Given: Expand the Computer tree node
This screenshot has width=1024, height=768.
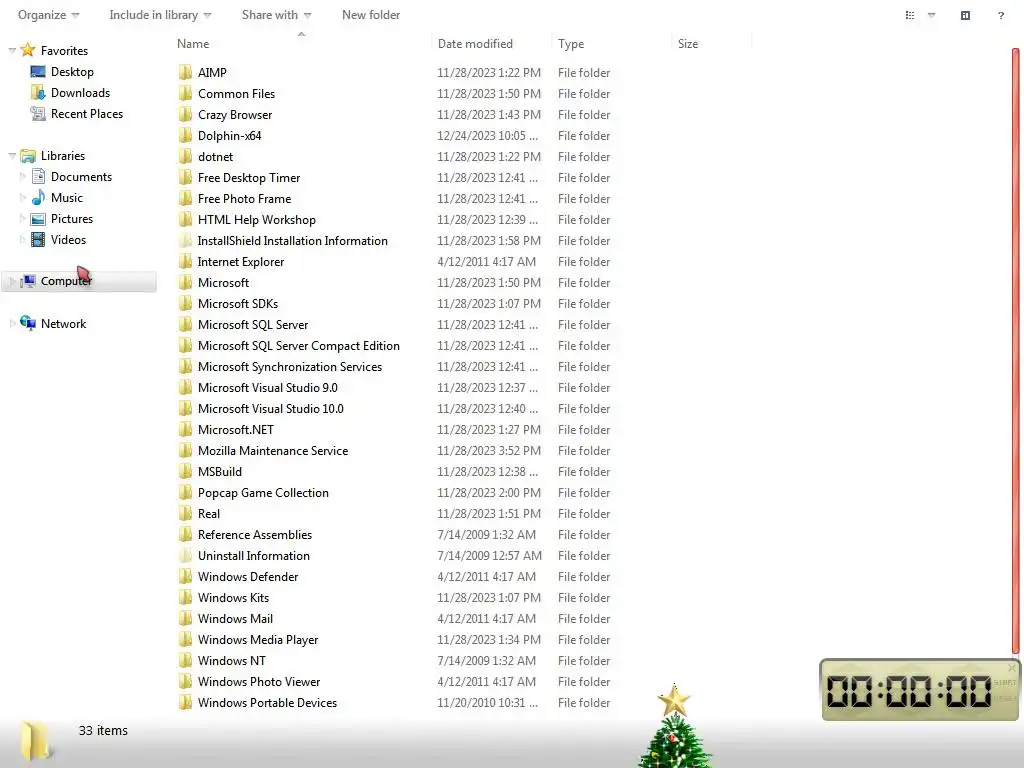Looking at the screenshot, I should 12,281.
